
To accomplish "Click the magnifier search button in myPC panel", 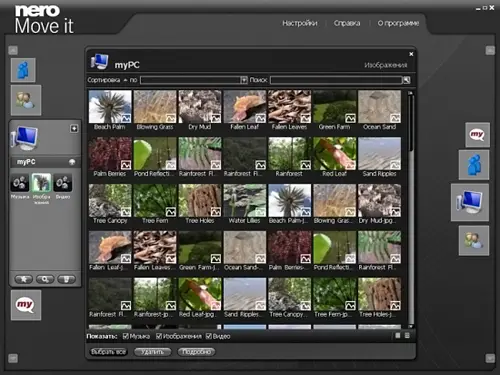I will 45,279.
